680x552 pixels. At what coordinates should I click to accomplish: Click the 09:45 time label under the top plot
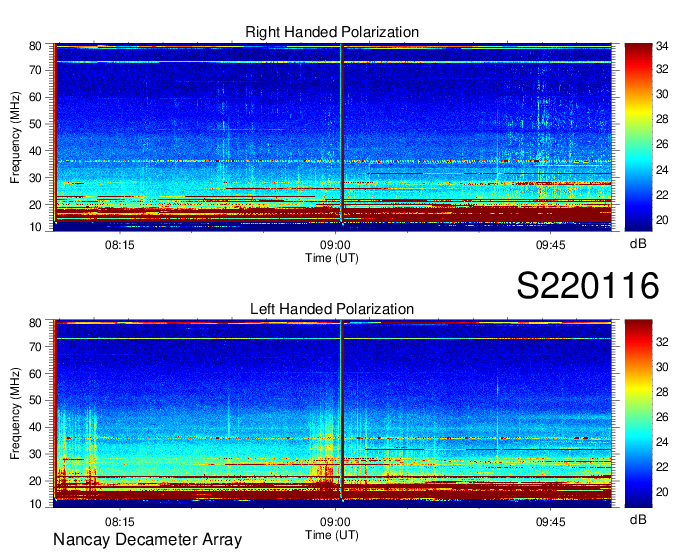550,245
